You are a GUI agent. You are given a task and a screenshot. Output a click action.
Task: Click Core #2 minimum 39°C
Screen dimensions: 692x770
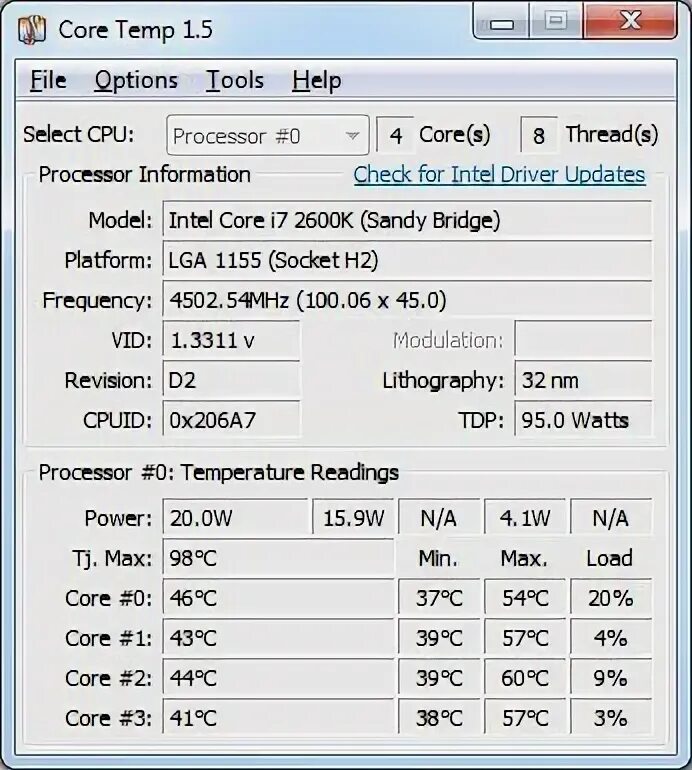tap(439, 678)
